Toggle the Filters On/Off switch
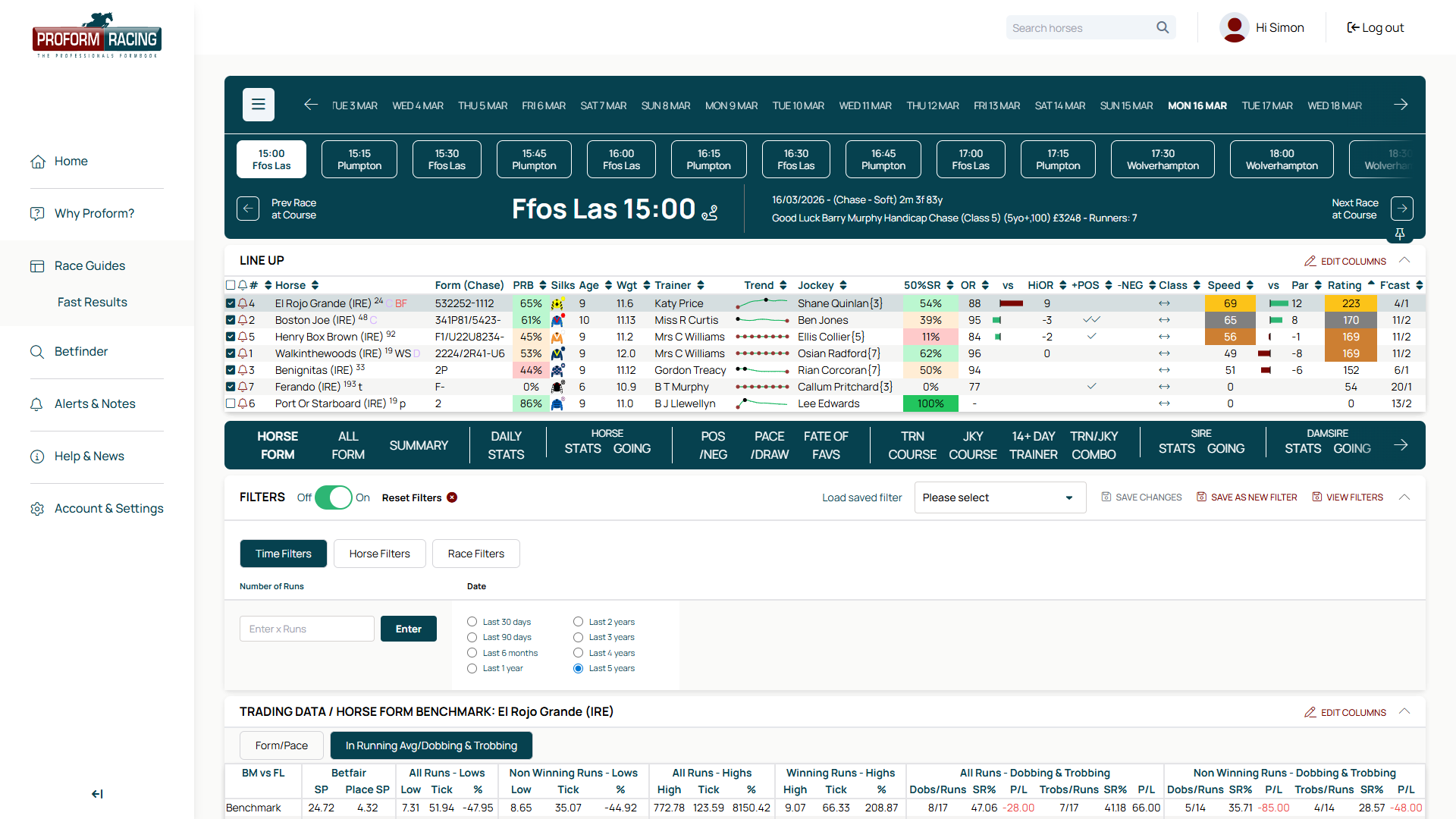 [x=334, y=497]
